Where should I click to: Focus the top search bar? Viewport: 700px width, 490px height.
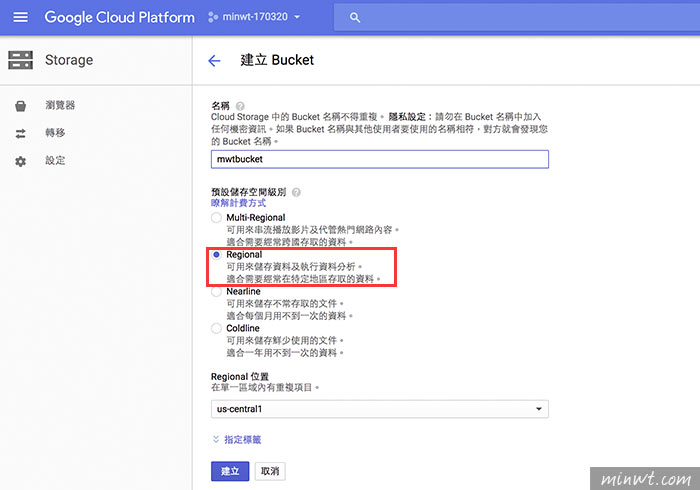pos(517,17)
